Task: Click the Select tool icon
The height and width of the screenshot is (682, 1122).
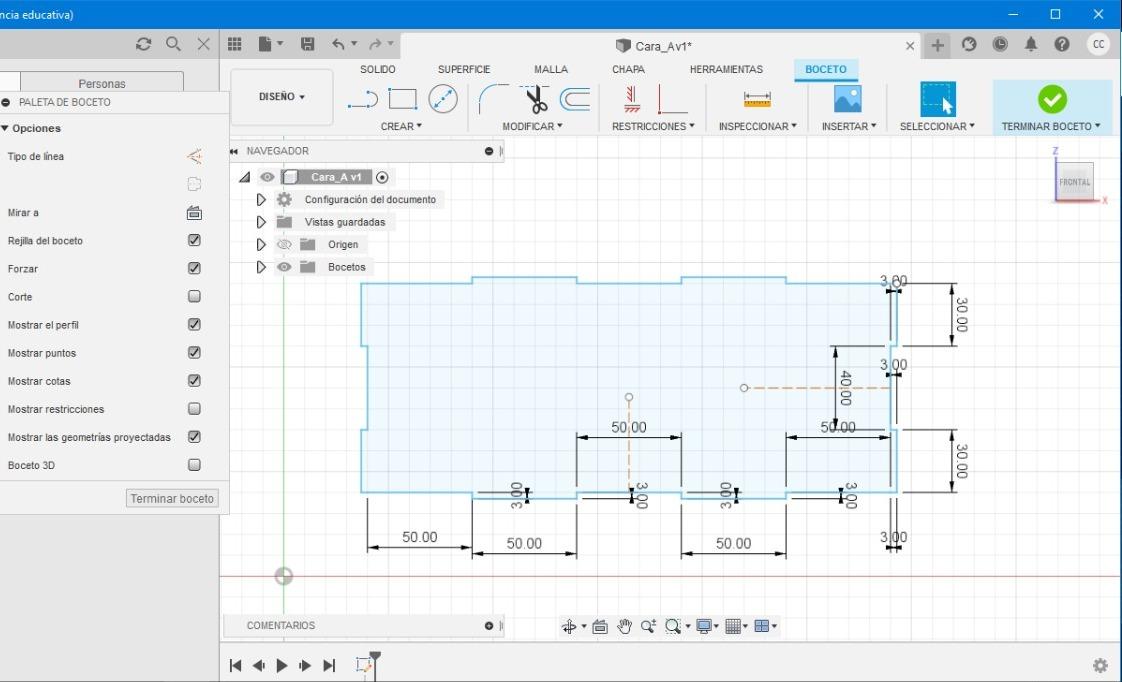Action: tap(937, 99)
